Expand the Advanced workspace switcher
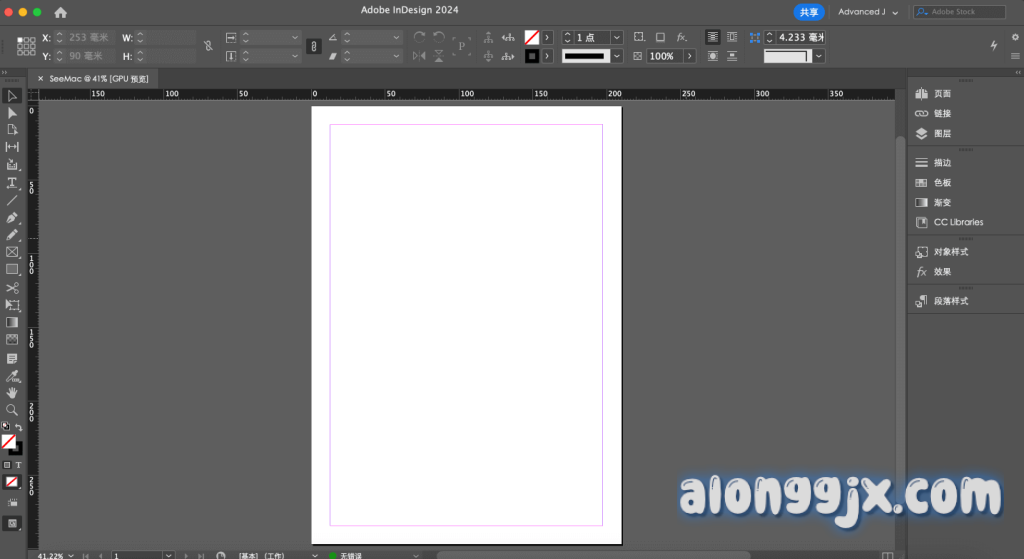1024x559 pixels. [867, 12]
